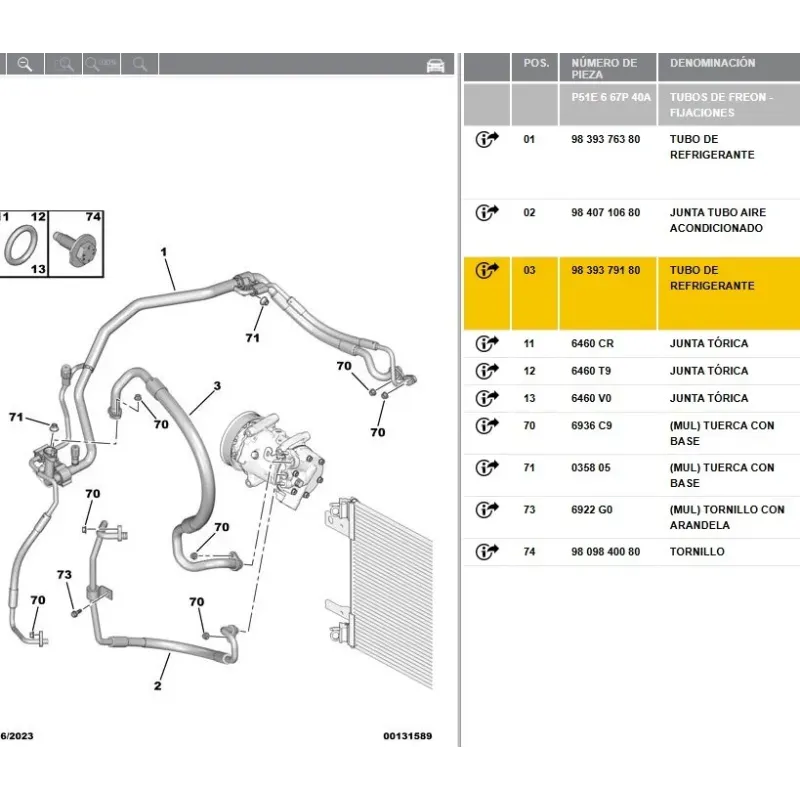The width and height of the screenshot is (800, 800).
Task: Click the car vehicle icon in toolbar
Action: (x=435, y=65)
